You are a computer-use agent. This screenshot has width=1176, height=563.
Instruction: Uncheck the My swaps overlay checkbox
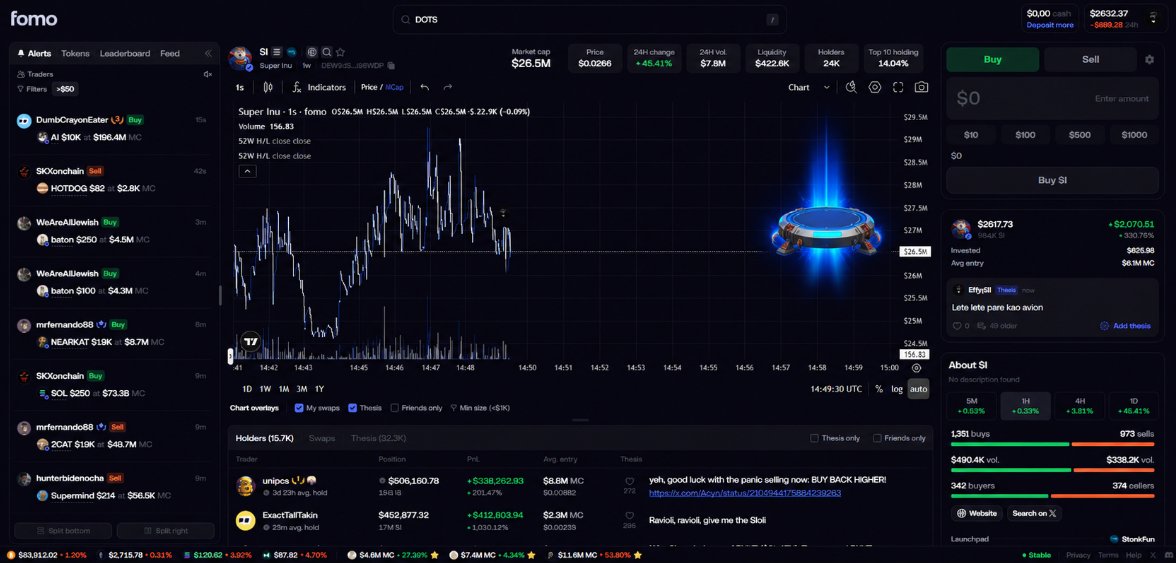pyautogui.click(x=300, y=408)
